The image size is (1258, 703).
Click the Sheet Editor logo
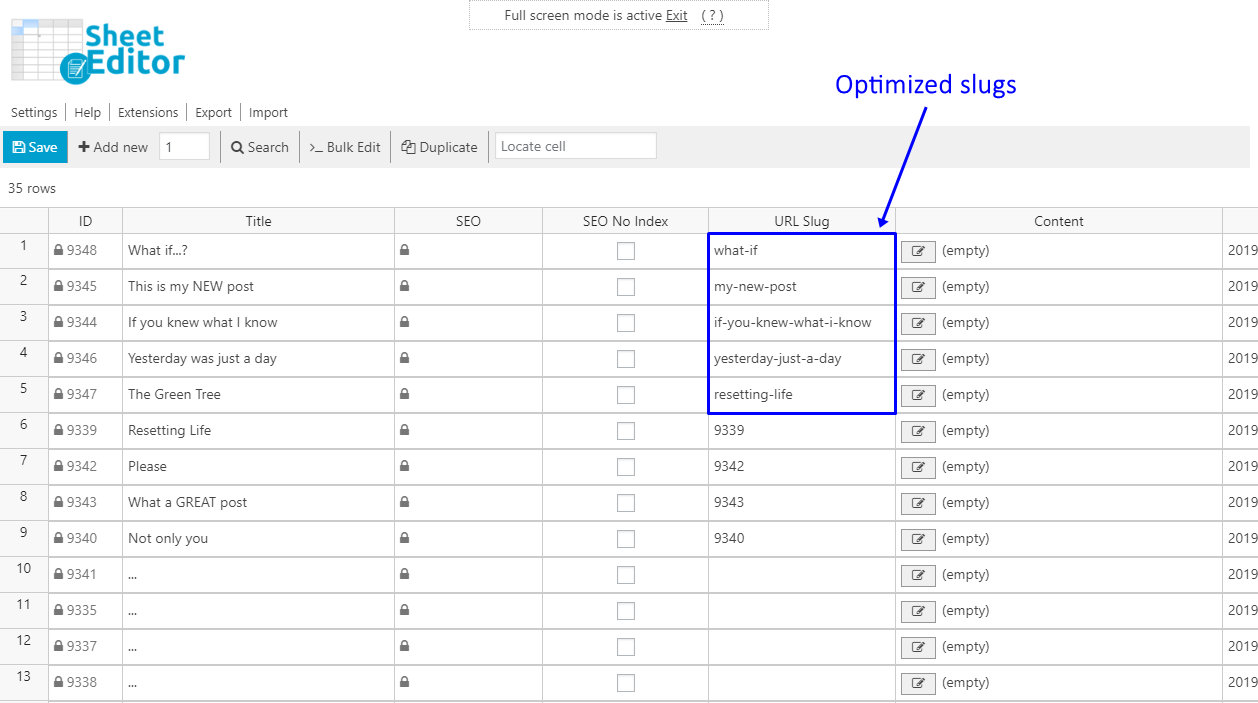[98, 50]
